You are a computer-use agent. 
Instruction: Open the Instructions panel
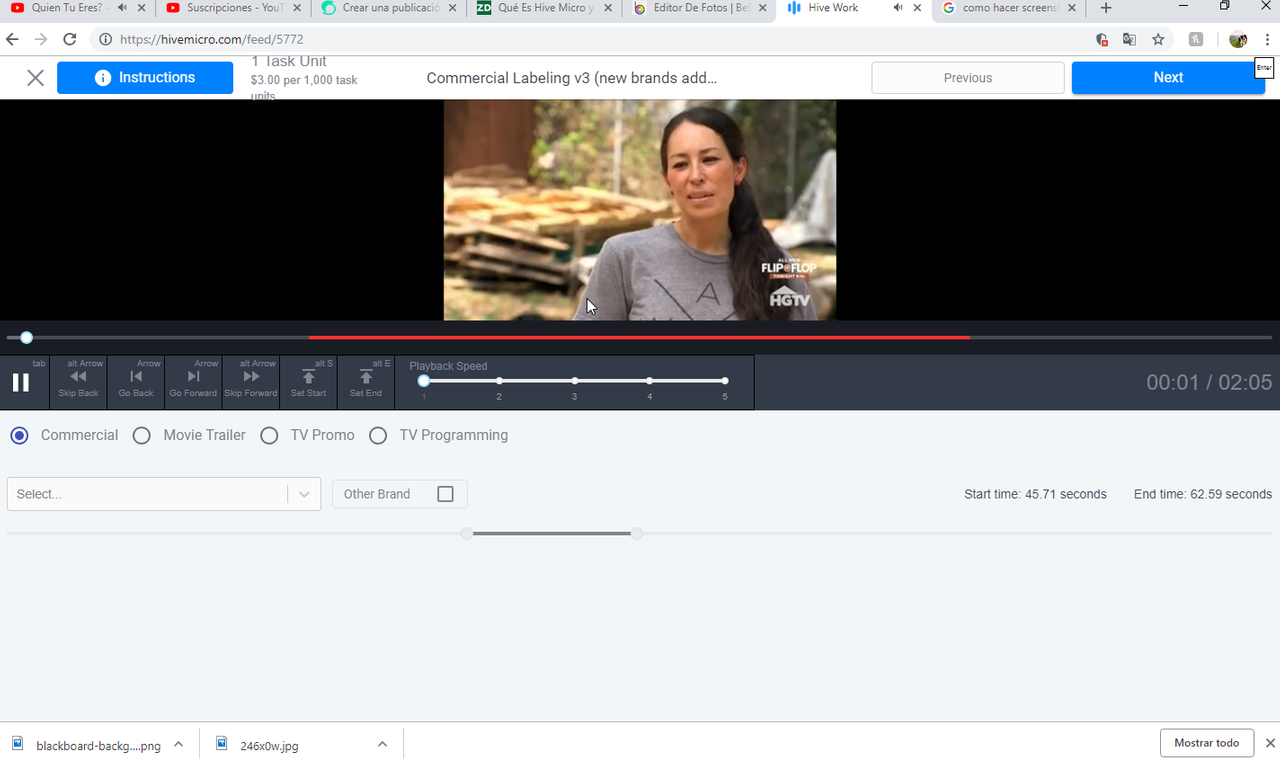145,78
